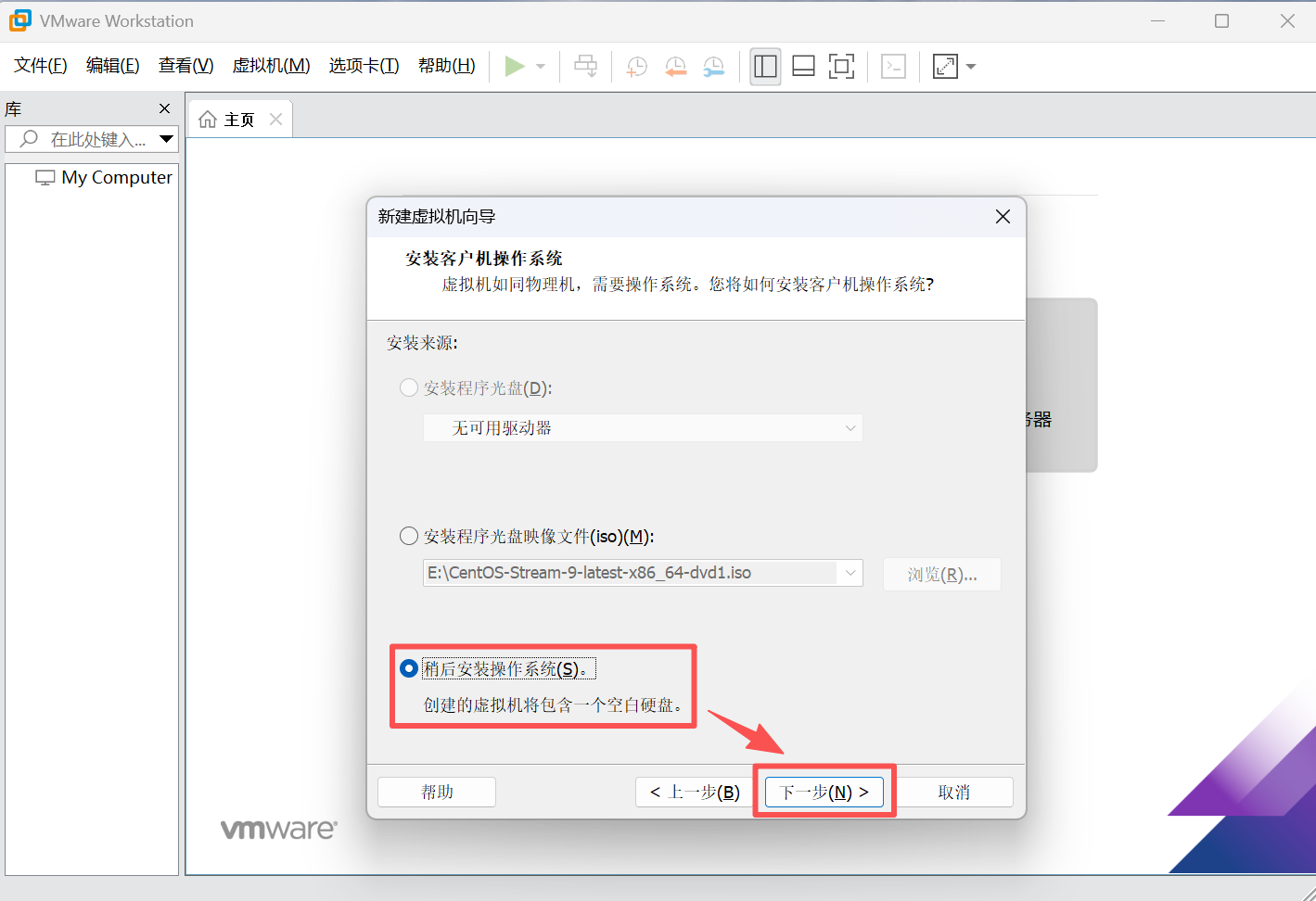
Task: Open the 编辑(E) menu
Action: tap(113, 66)
